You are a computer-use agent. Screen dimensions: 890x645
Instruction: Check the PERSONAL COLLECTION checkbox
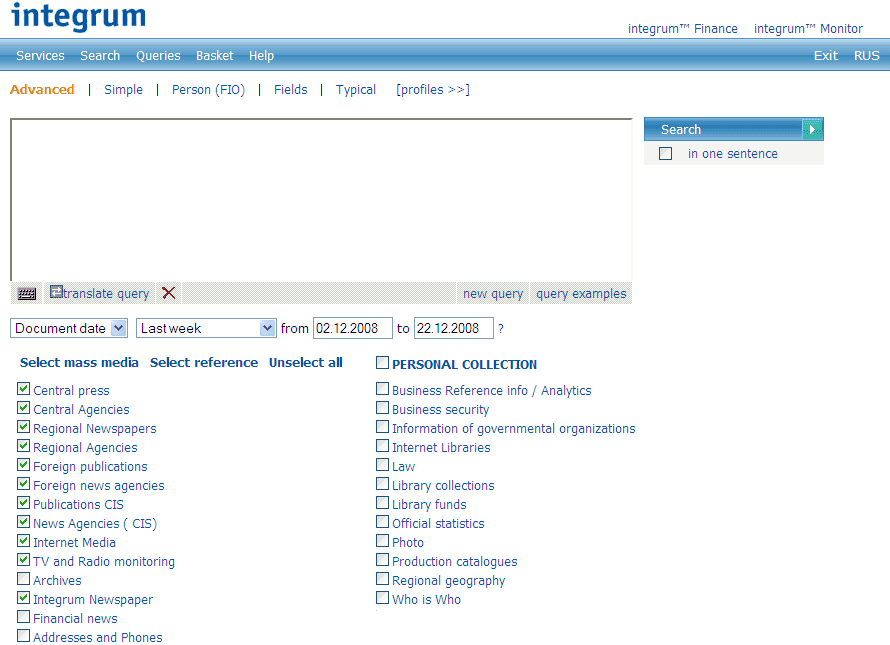tap(383, 363)
